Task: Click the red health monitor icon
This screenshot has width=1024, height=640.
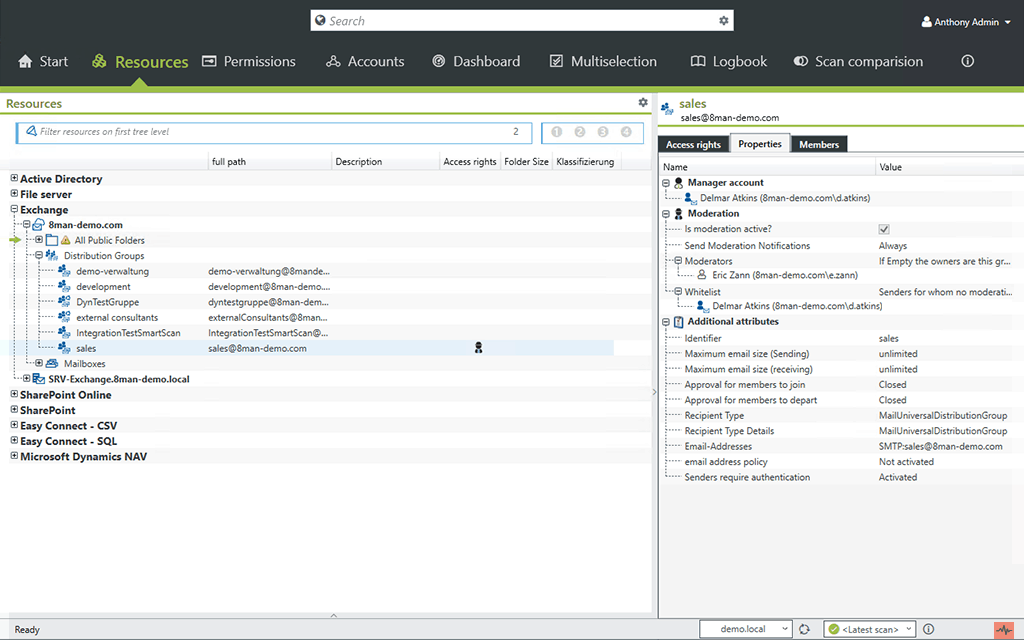Action: pos(1004,630)
